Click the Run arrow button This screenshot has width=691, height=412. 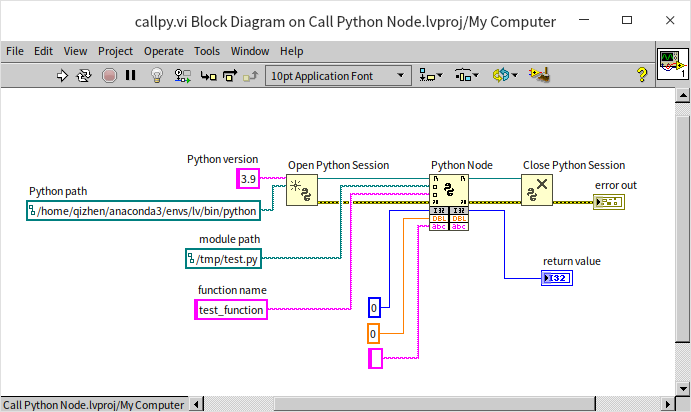pyautogui.click(x=62, y=75)
